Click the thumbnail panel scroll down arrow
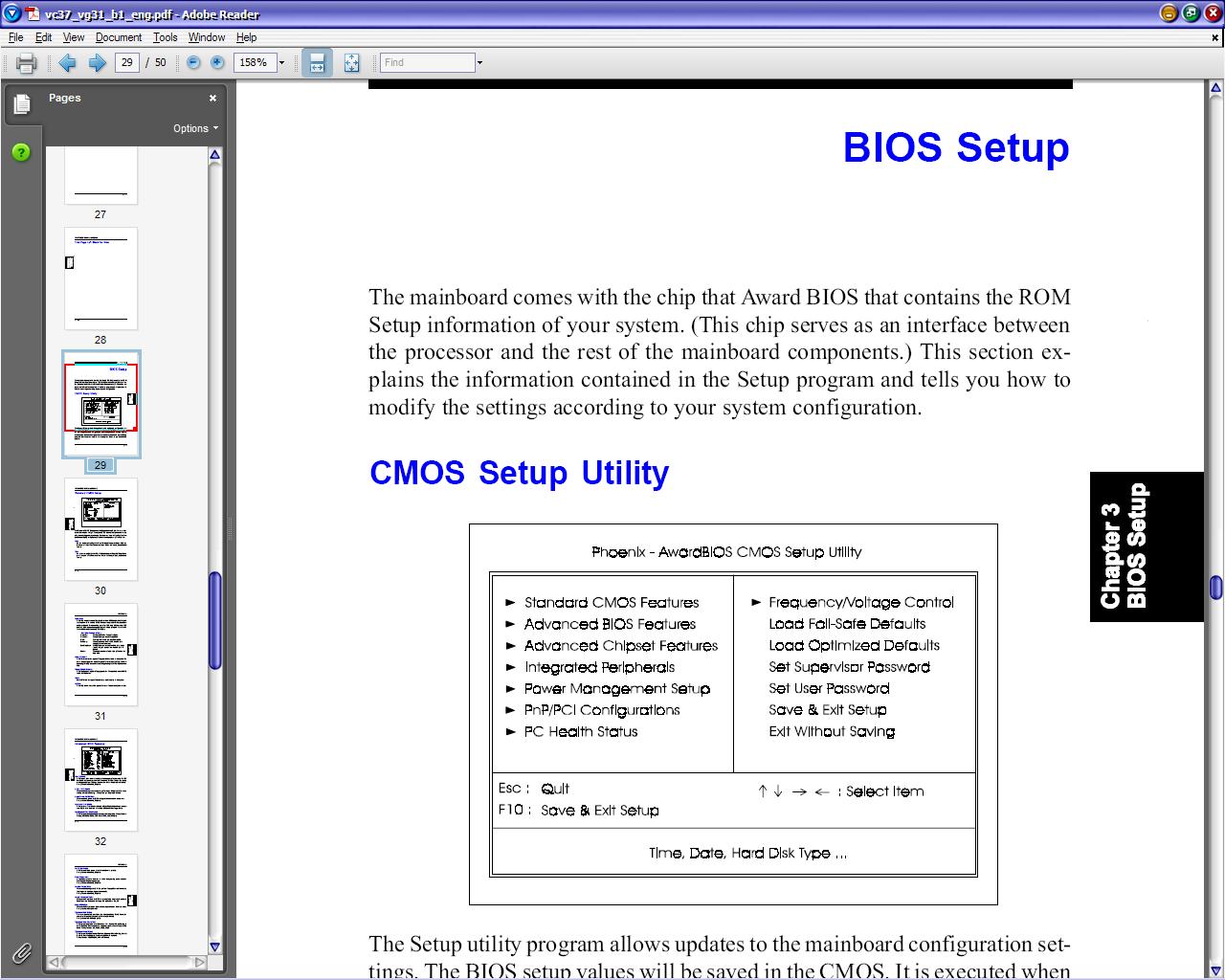 (x=215, y=947)
